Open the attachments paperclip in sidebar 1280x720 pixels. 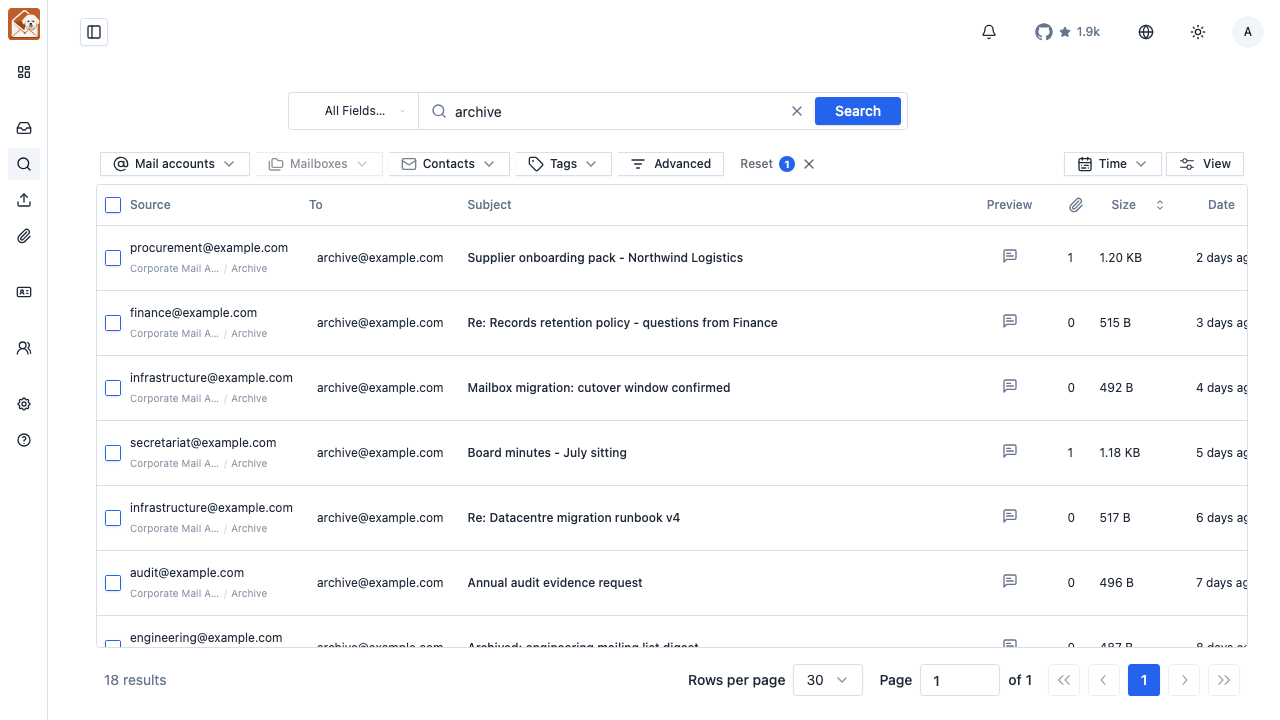pyautogui.click(x=24, y=236)
